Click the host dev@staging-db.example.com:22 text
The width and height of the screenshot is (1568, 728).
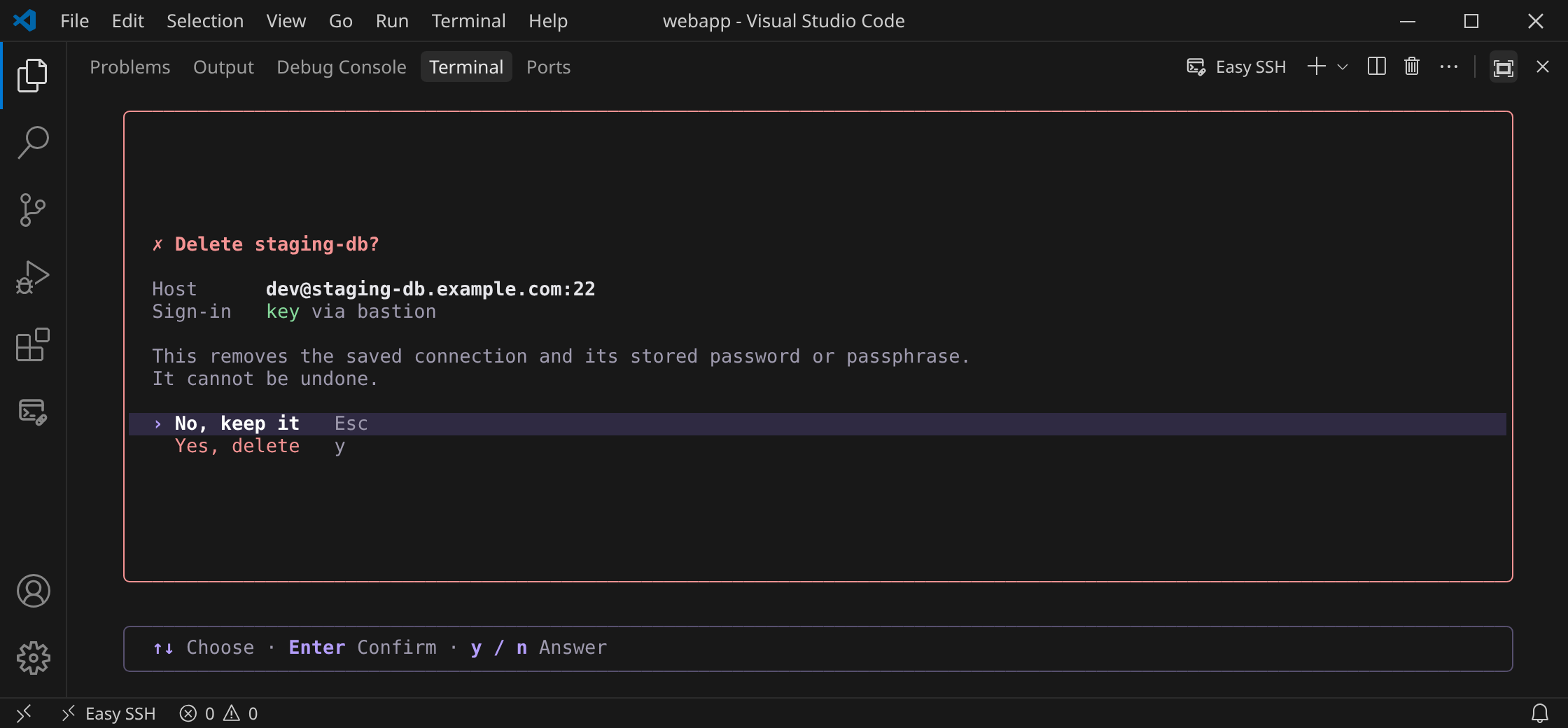click(430, 289)
